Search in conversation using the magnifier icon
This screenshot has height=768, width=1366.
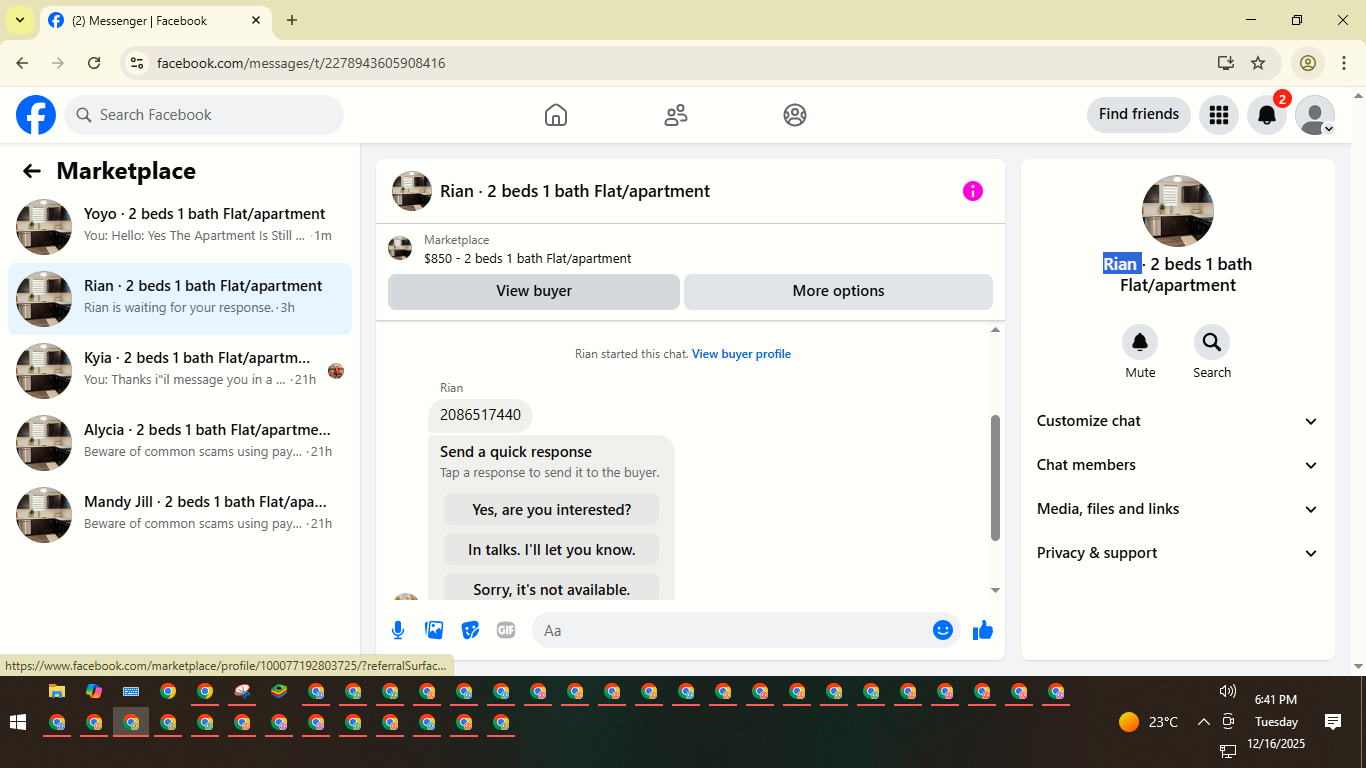1212,343
